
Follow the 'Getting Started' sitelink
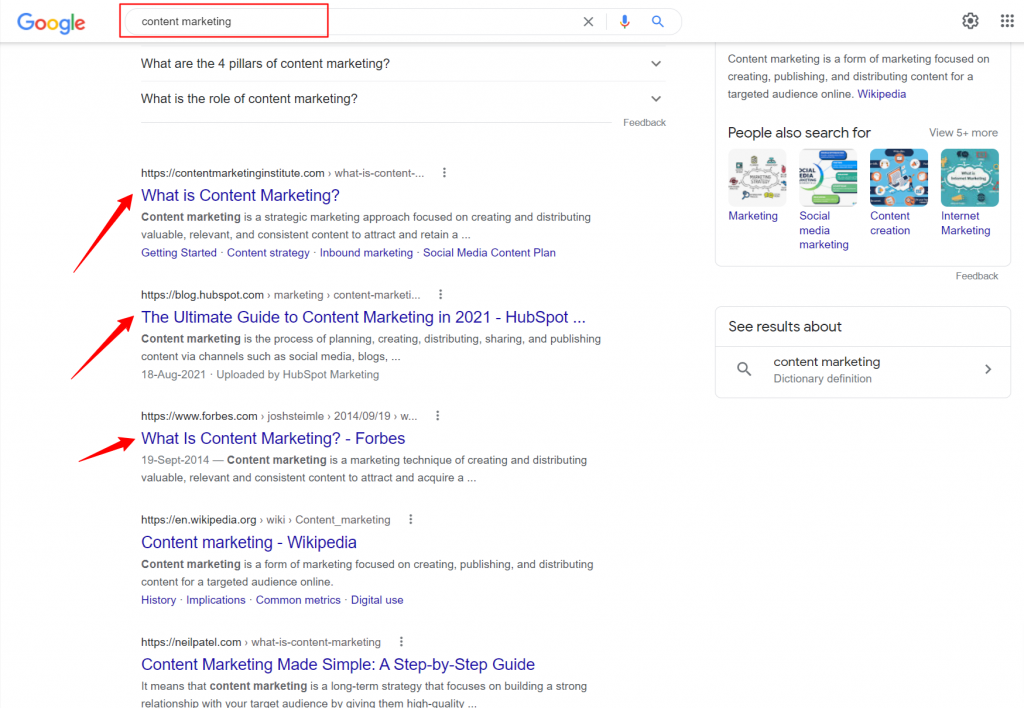(179, 253)
